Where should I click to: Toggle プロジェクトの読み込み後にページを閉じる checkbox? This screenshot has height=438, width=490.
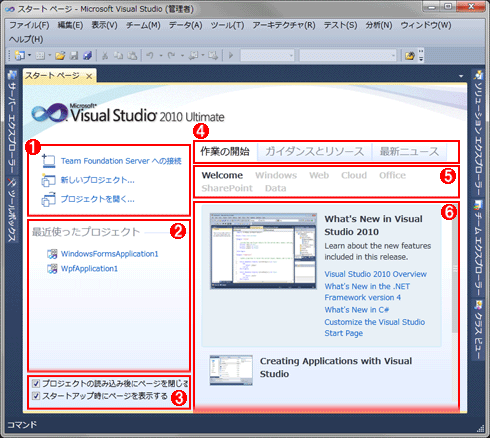(x=36, y=384)
